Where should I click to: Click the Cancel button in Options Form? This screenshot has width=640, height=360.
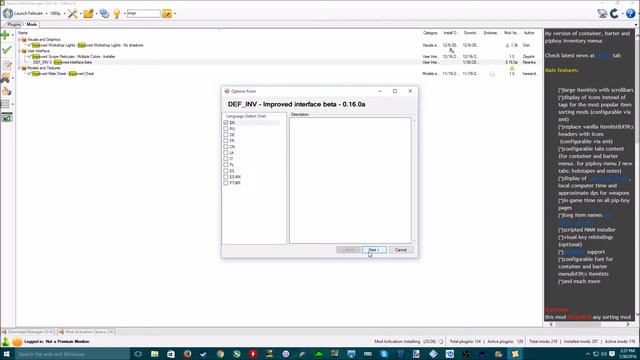point(401,250)
